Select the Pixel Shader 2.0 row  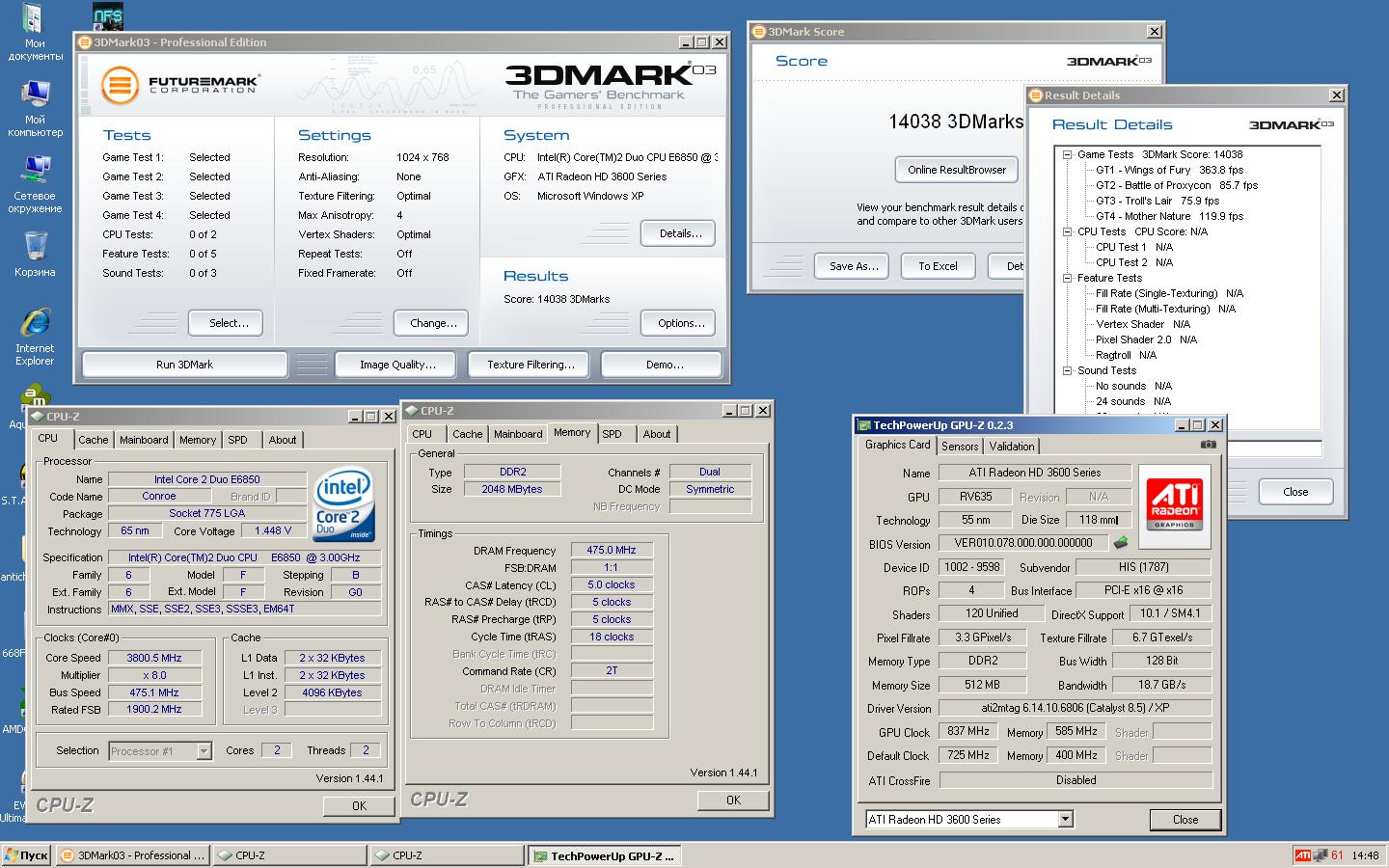click(1146, 339)
